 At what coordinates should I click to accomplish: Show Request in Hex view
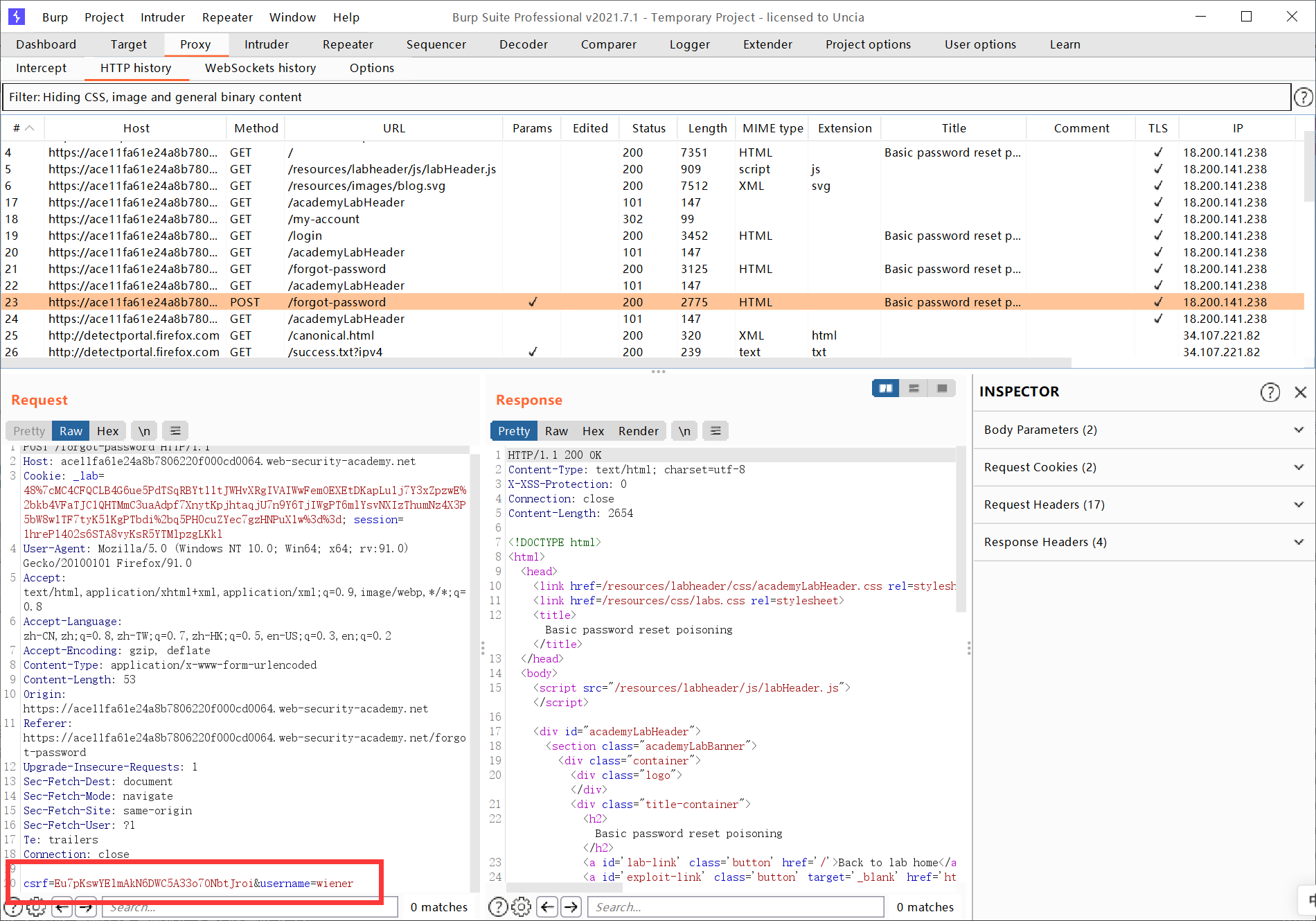click(x=107, y=431)
